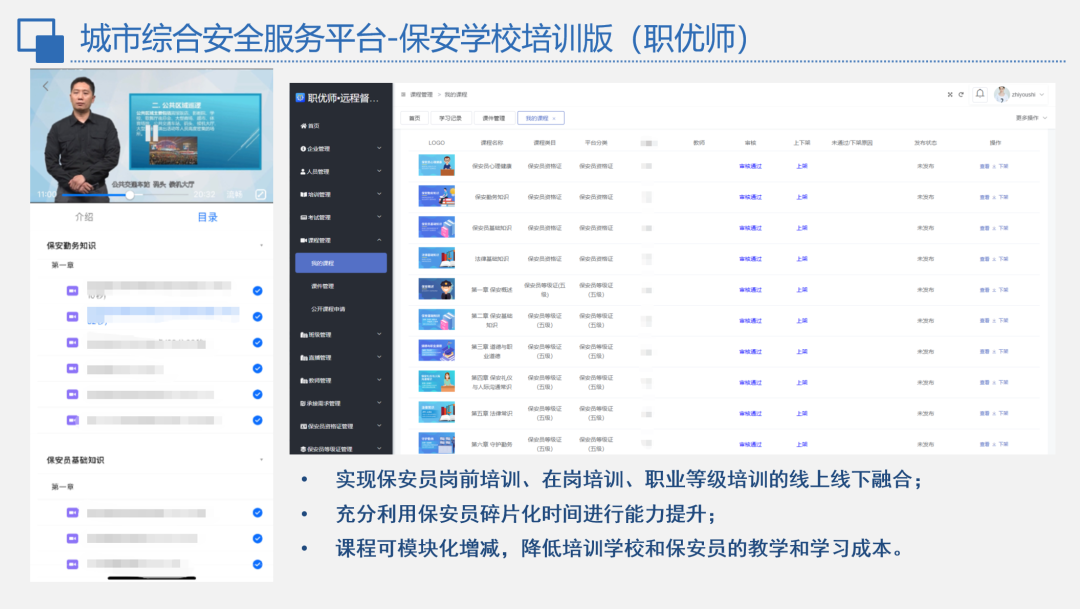The image size is (1080, 609).
Task: Expand the 培训管理 sidebar menu
Action: (341, 194)
